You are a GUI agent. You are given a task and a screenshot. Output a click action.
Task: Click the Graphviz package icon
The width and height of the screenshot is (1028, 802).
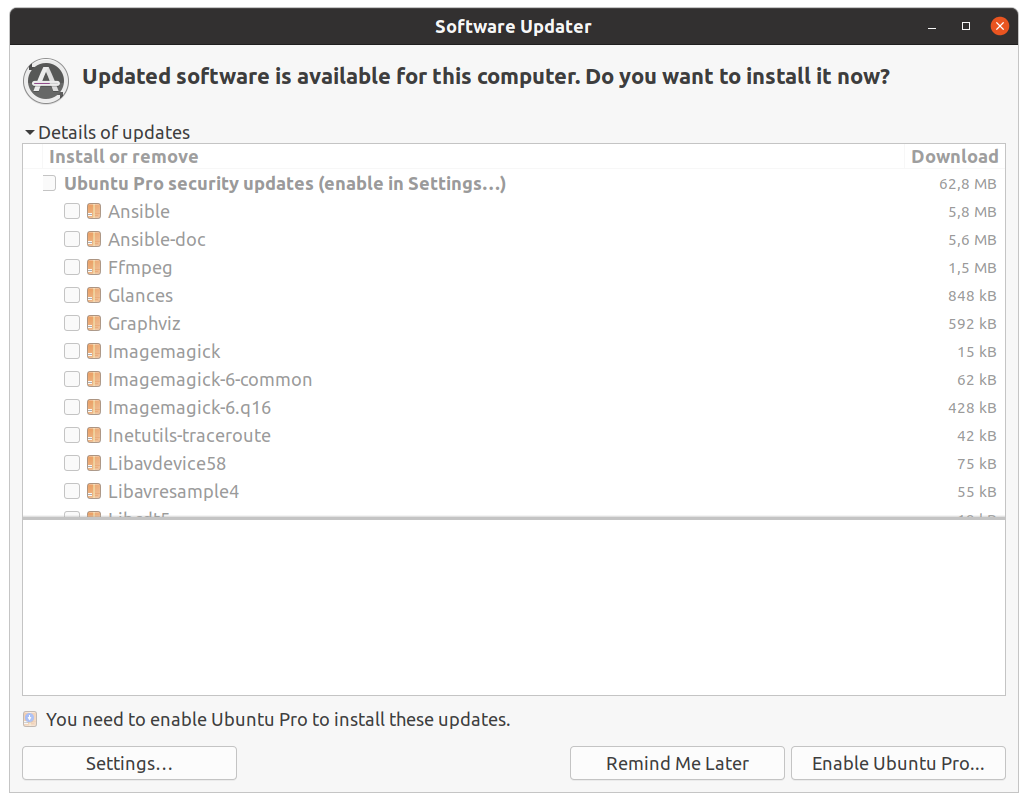click(94, 323)
